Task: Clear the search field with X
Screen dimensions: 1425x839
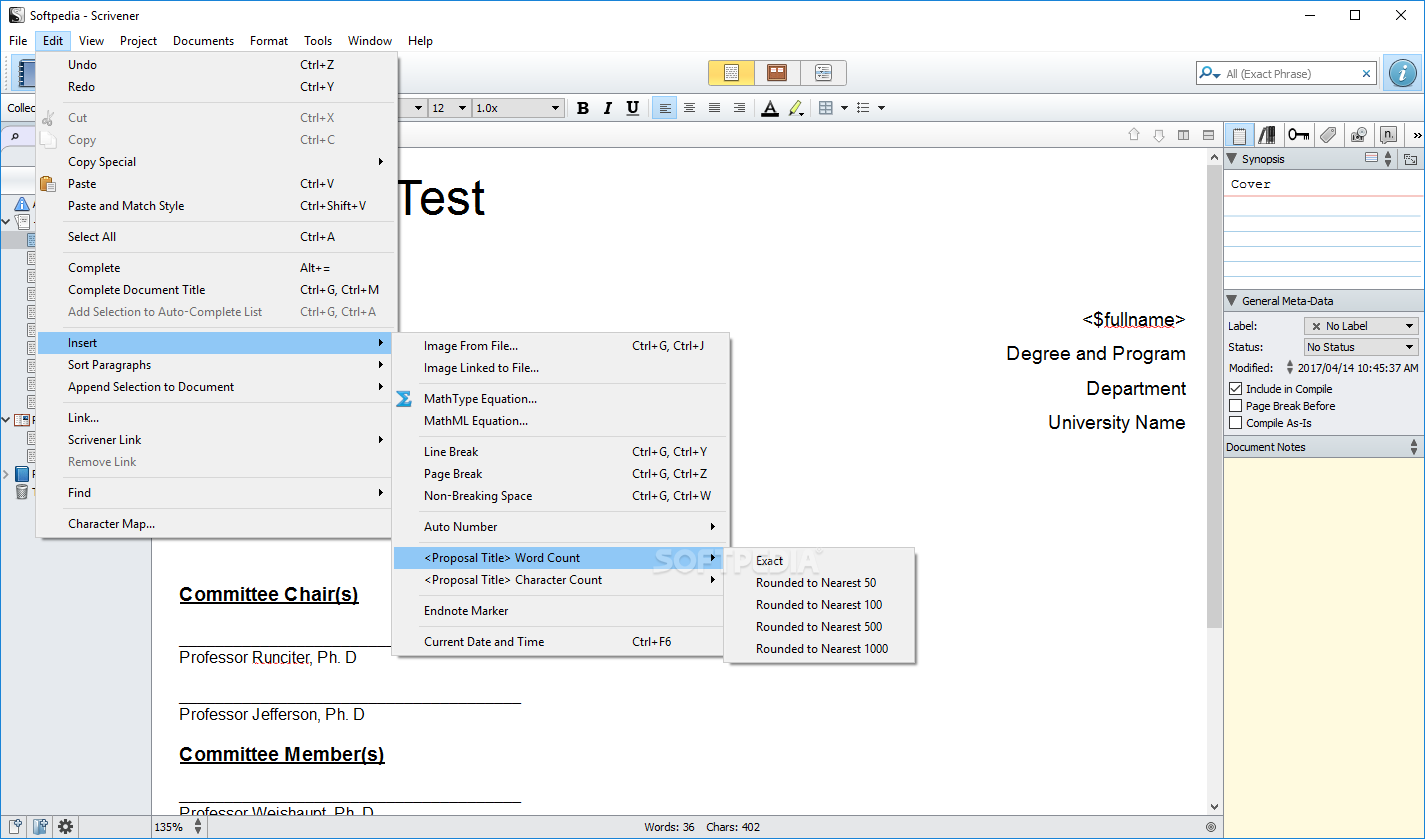Action: pos(1366,73)
